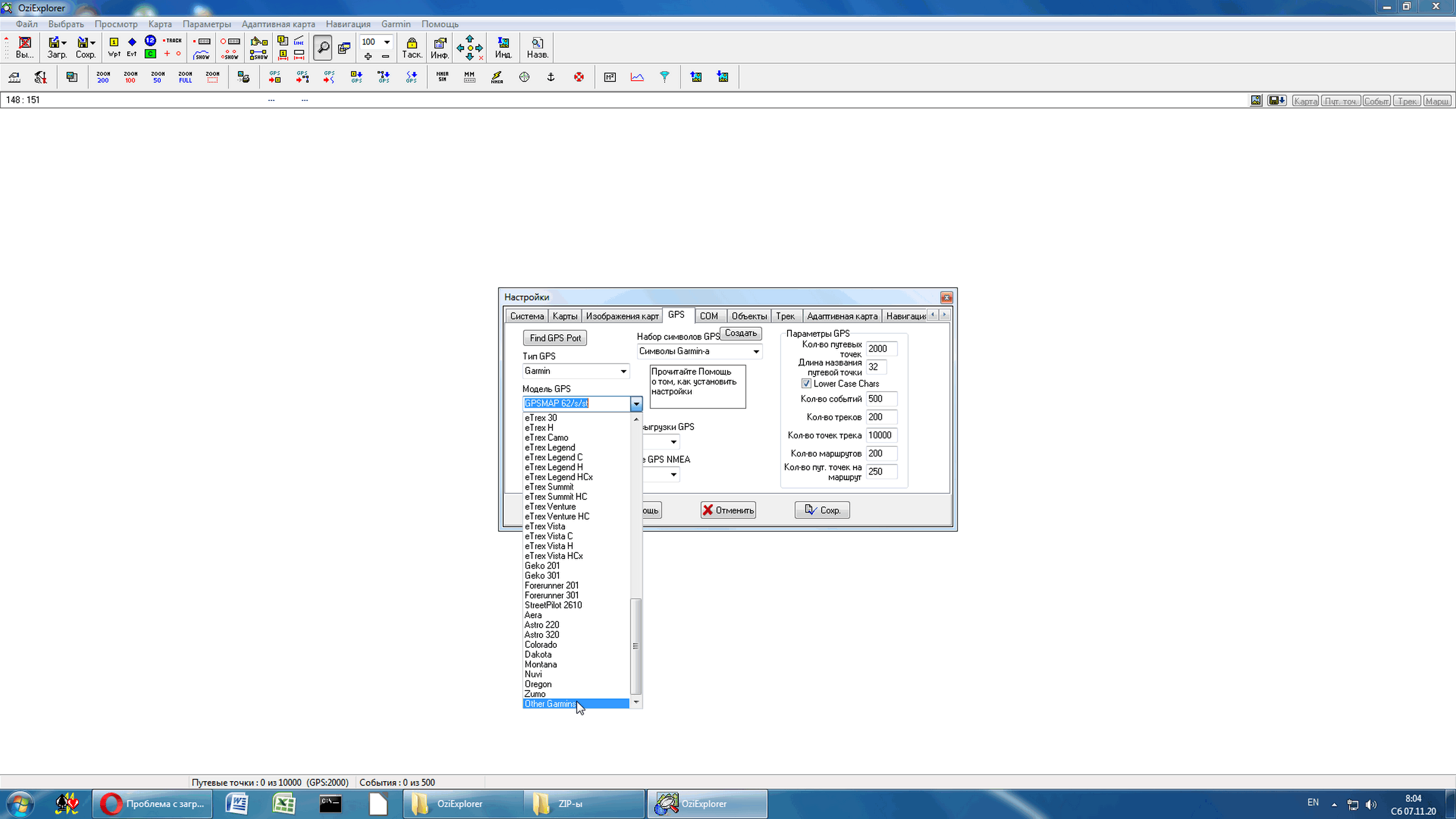The height and width of the screenshot is (819, 1456).
Task: Open the Тип GPS Garmin dropdown
Action: [x=623, y=372]
